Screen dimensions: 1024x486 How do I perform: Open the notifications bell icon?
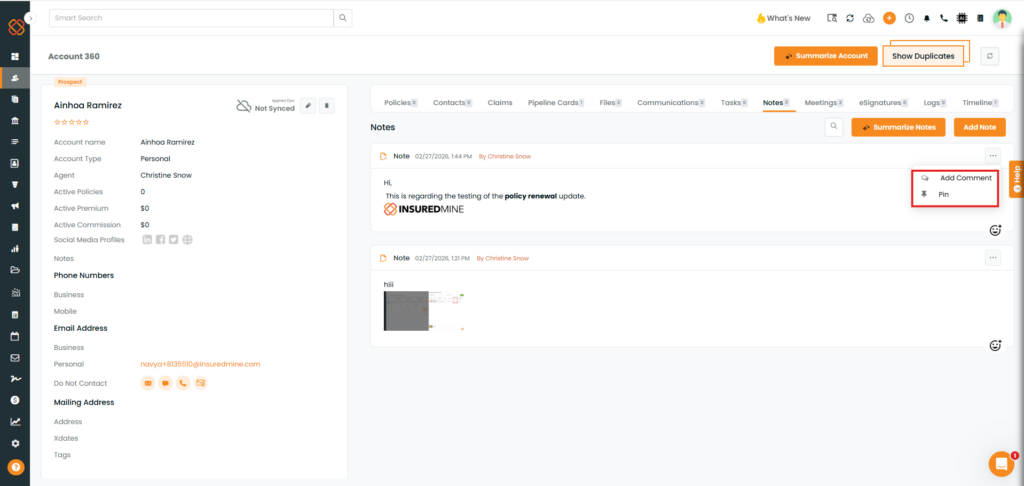pos(926,18)
